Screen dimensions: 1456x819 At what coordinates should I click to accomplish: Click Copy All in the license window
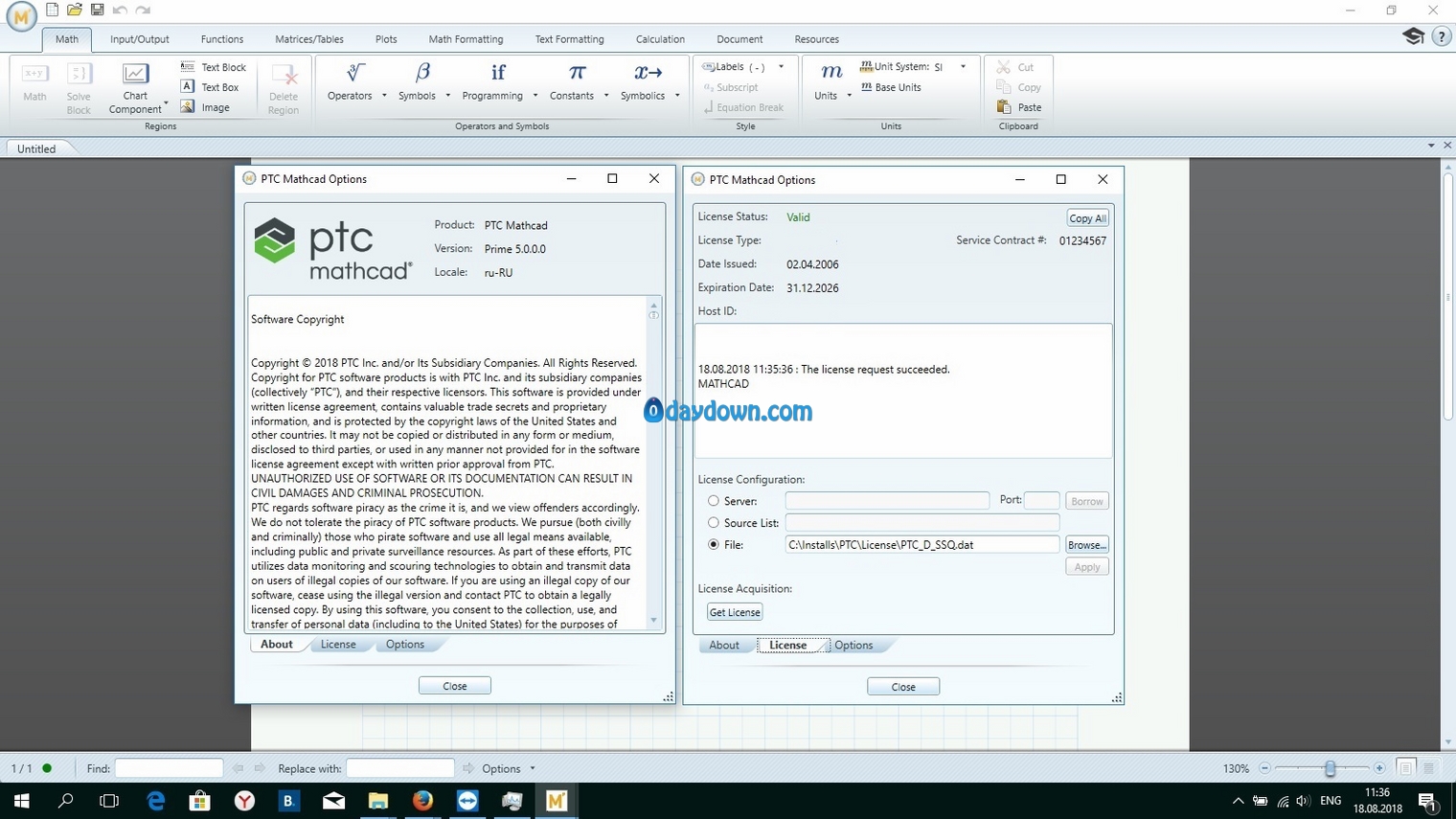[1087, 218]
